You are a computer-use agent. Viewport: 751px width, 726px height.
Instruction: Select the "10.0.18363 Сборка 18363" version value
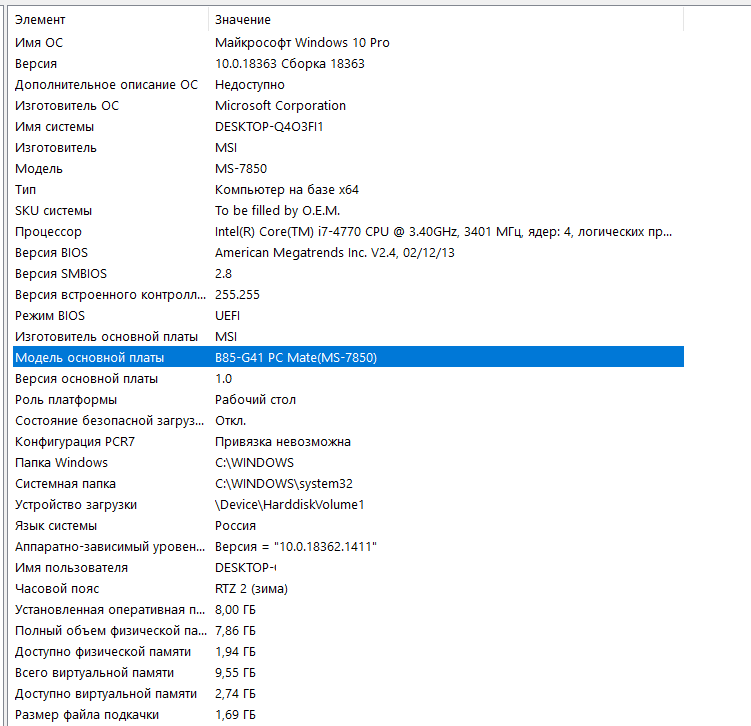pyautogui.click(x=290, y=64)
